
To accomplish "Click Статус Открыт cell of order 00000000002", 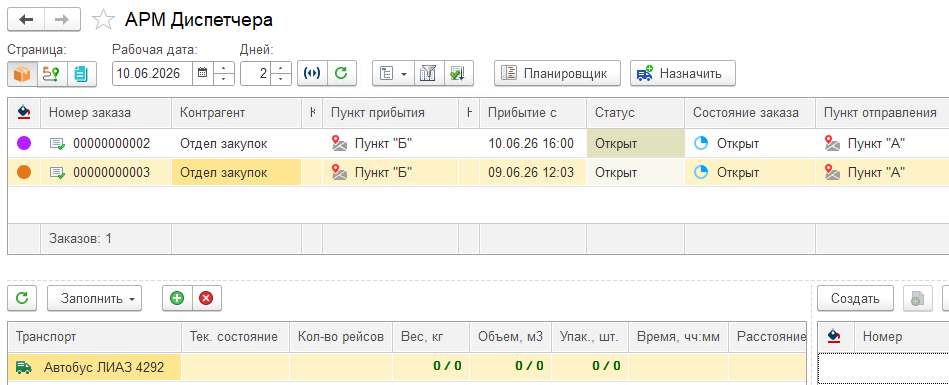I will [x=635, y=143].
